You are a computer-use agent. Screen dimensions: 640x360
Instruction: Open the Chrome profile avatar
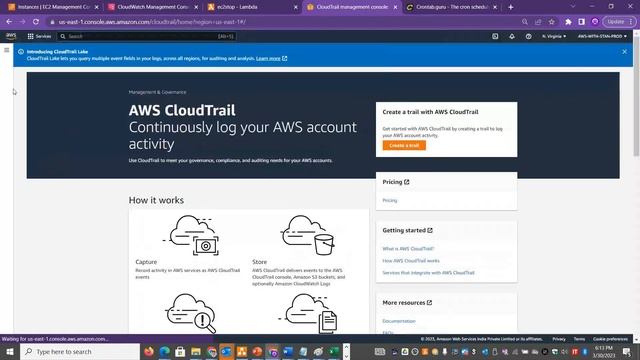pos(595,22)
